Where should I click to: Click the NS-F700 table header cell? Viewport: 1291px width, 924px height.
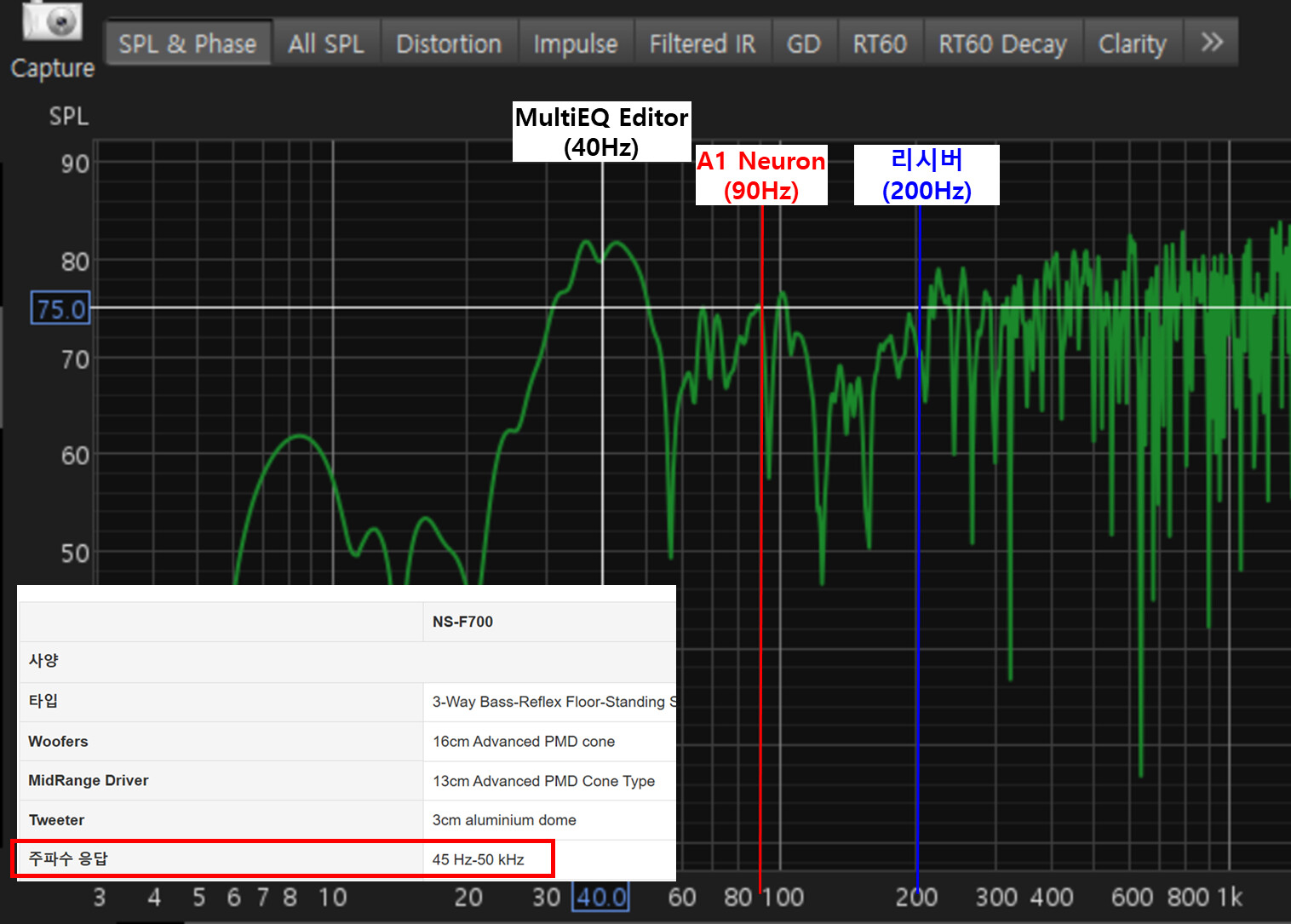coord(462,622)
